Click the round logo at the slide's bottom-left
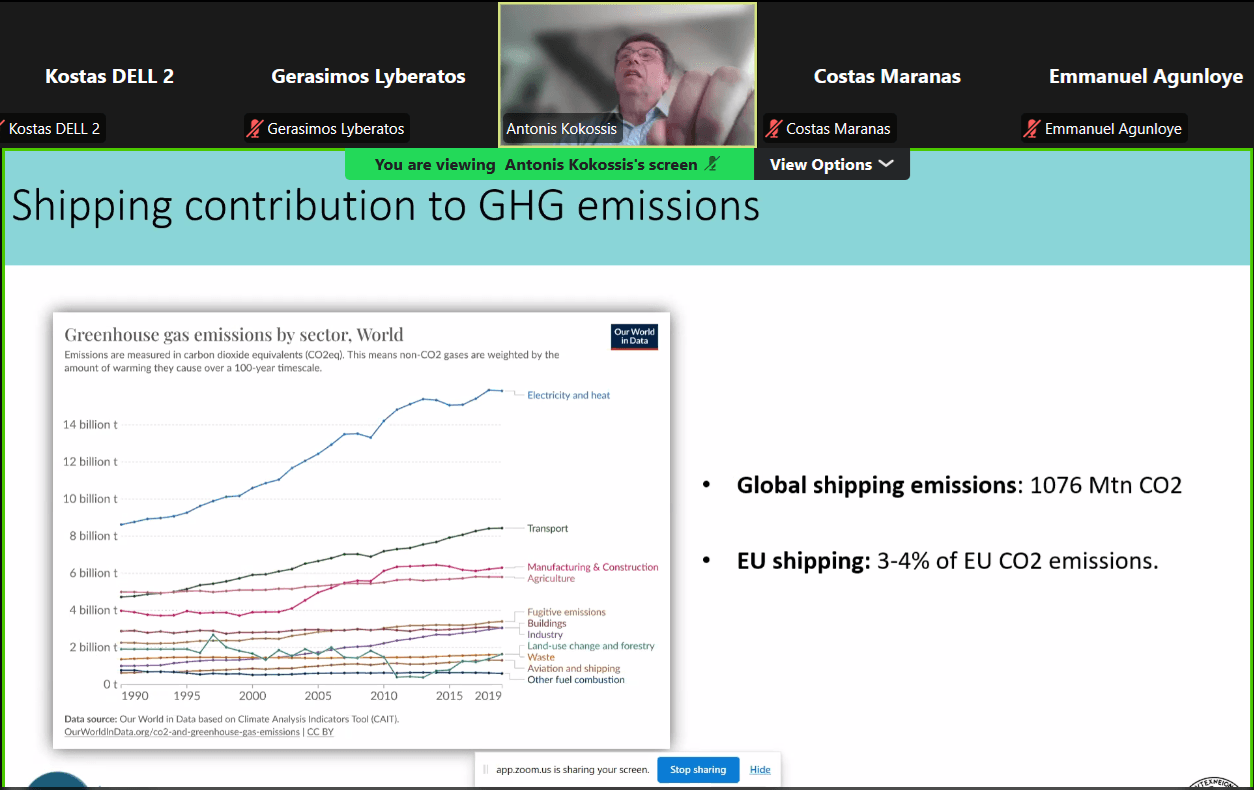Image resolution: width=1254 pixels, height=790 pixels. [57, 781]
